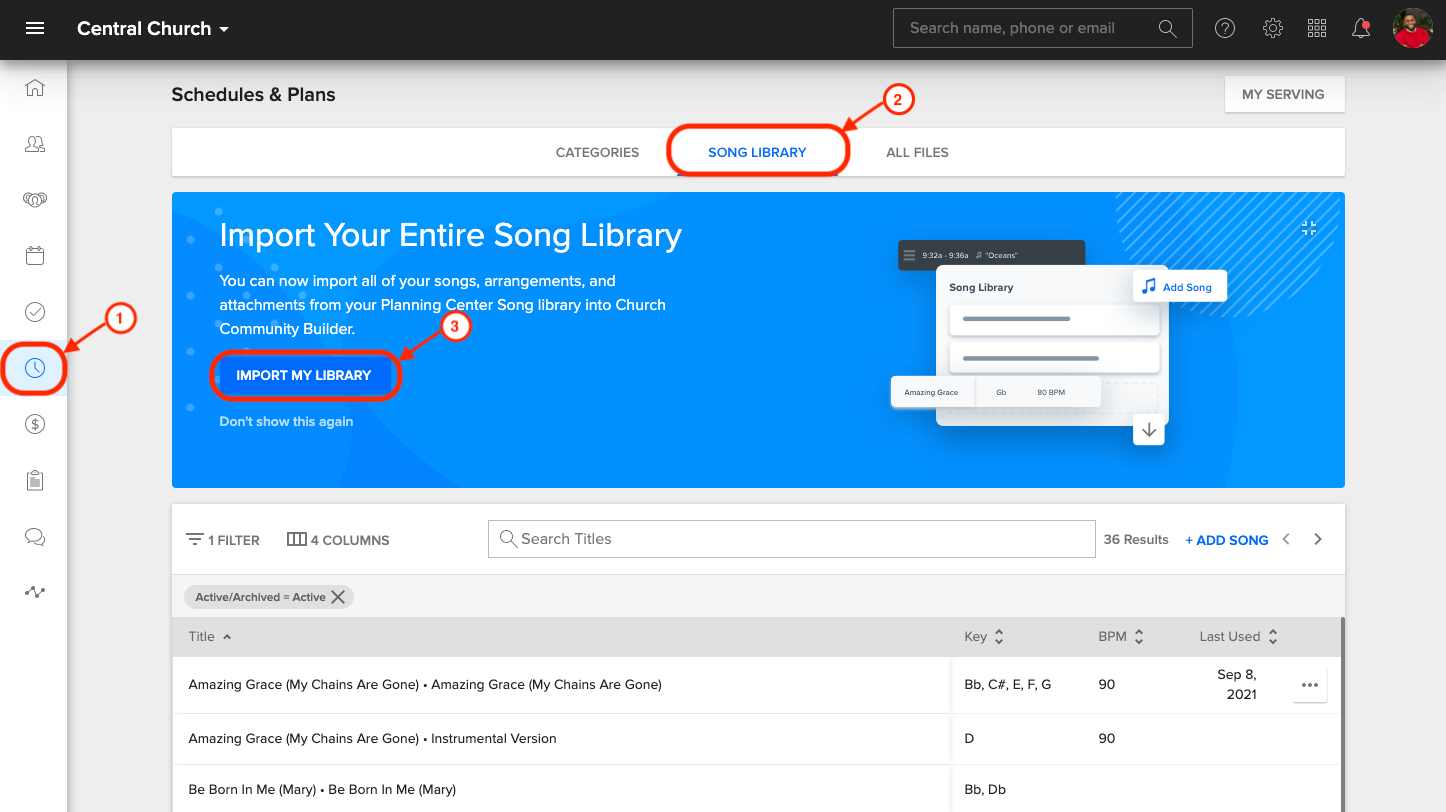
Task: Select the People icon in the sidebar
Action: pos(34,144)
